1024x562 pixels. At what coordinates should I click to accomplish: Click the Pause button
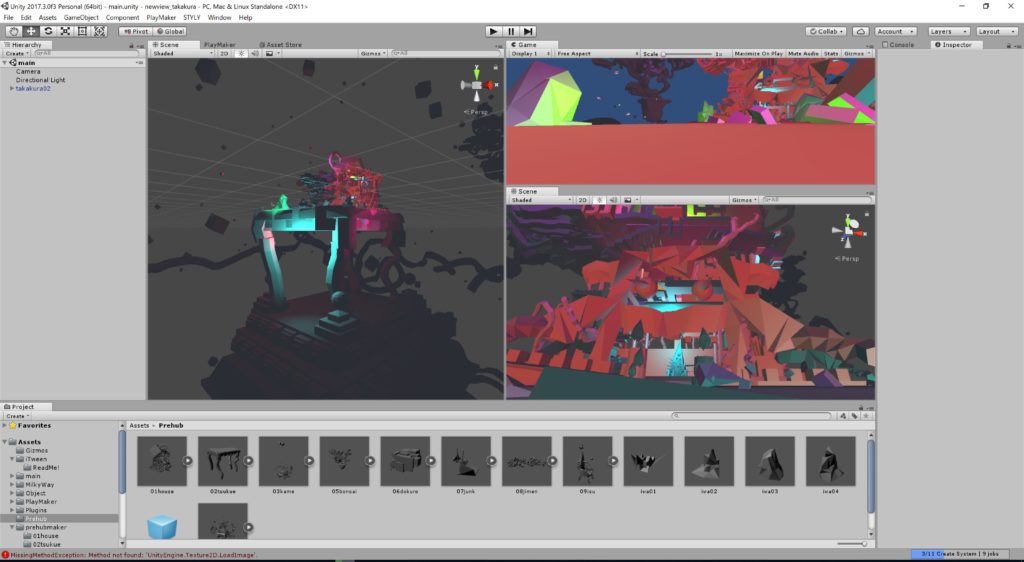pos(511,31)
